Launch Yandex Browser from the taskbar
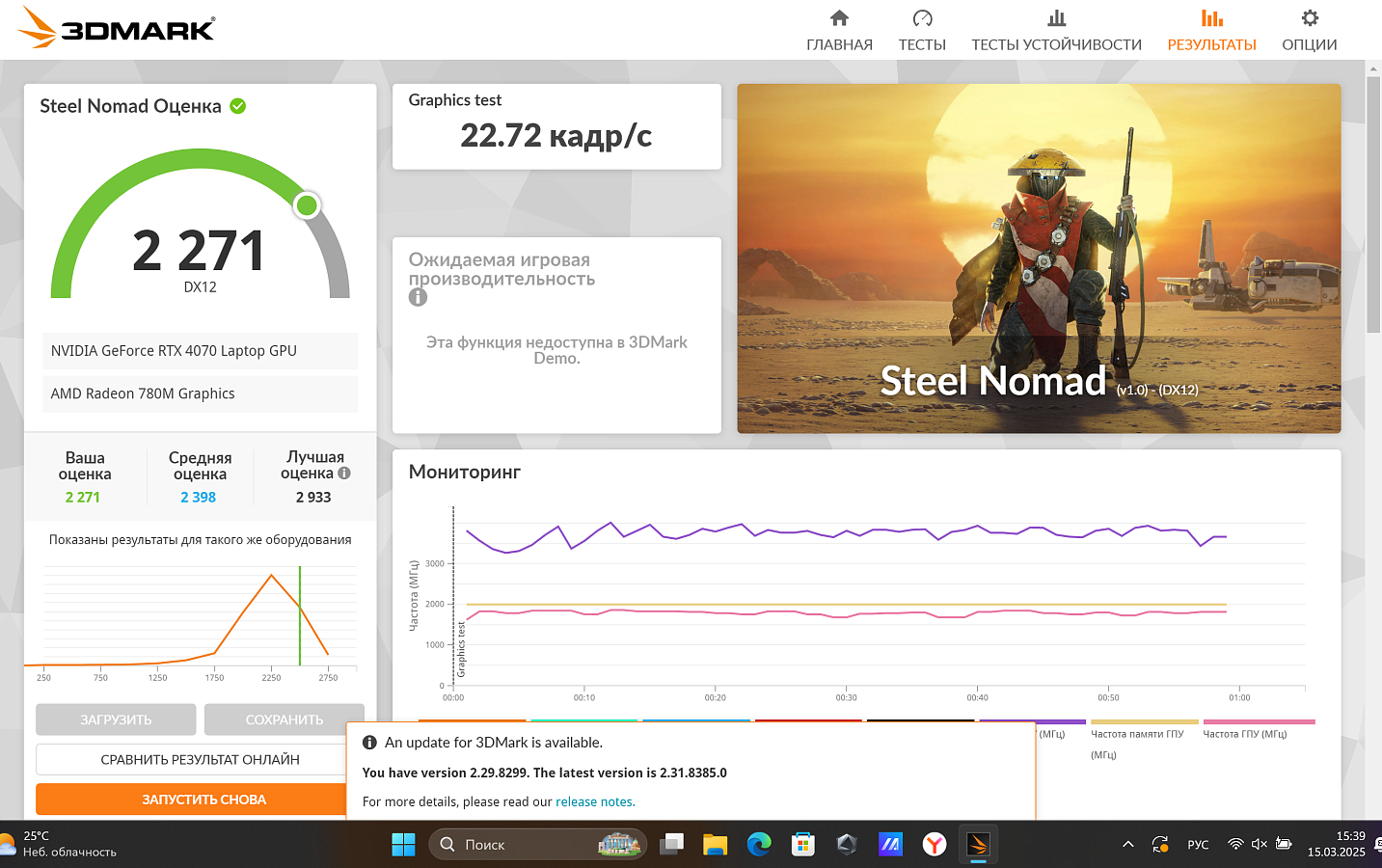 click(x=935, y=845)
